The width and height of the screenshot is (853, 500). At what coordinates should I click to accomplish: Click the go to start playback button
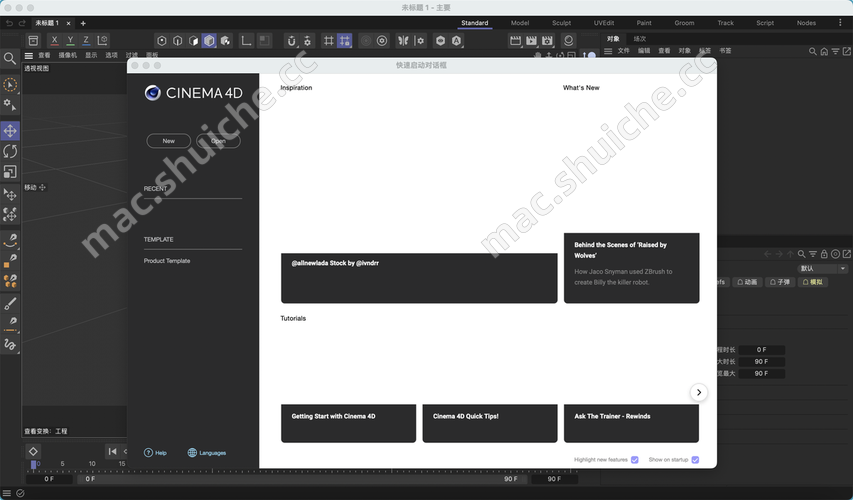pyautogui.click(x=112, y=452)
